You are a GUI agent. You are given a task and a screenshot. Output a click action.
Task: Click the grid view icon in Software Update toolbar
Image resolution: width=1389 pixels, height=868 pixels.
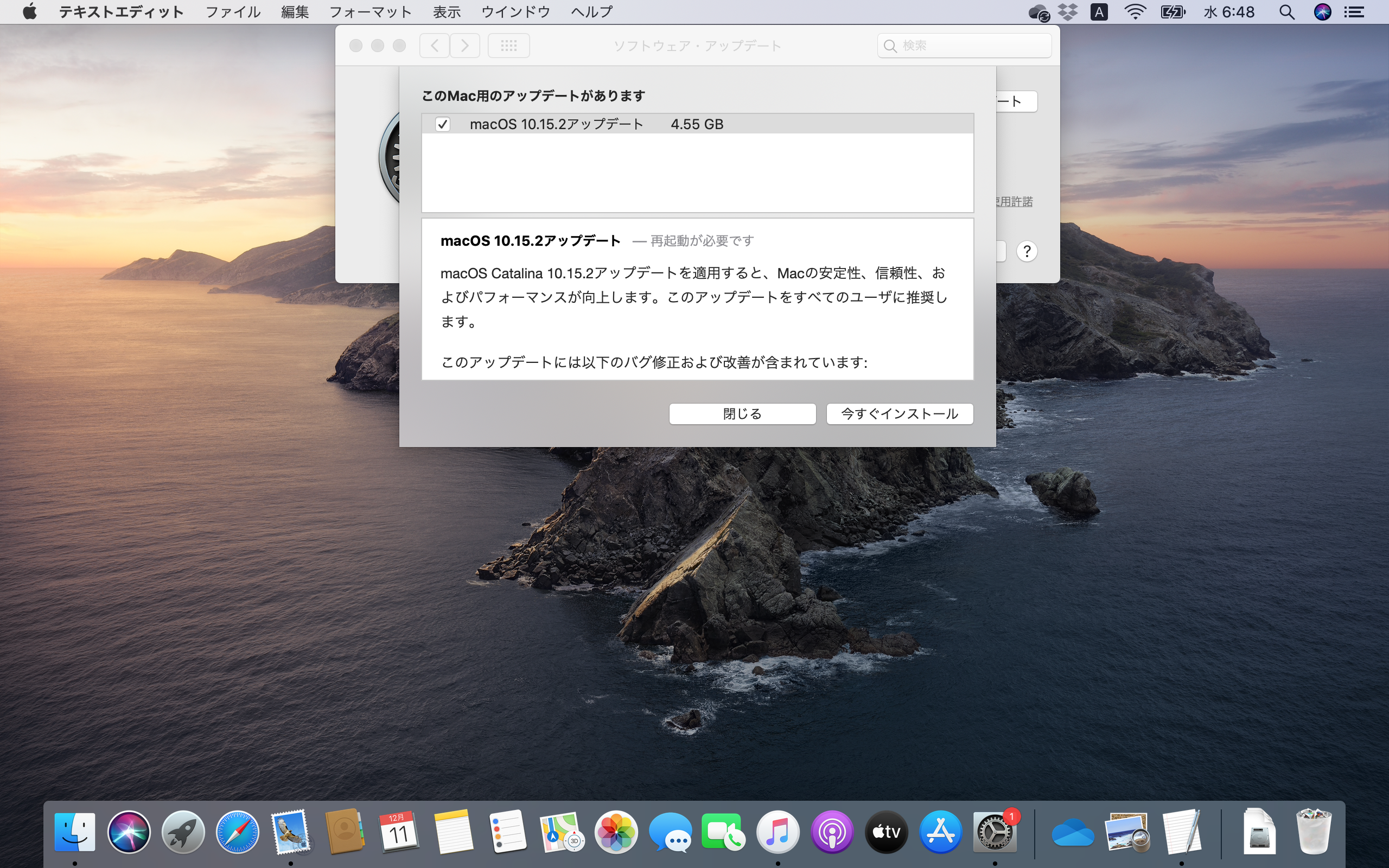[508, 46]
